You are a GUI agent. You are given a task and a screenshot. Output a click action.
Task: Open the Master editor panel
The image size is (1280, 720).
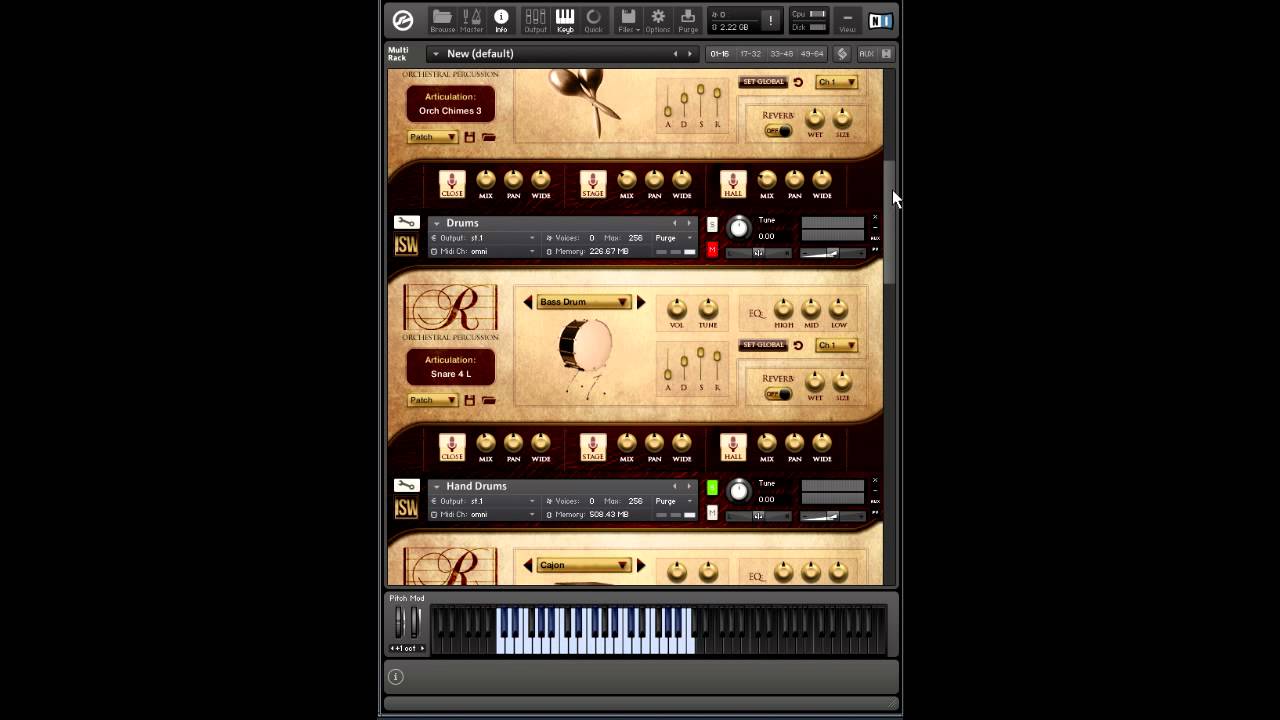tap(472, 20)
